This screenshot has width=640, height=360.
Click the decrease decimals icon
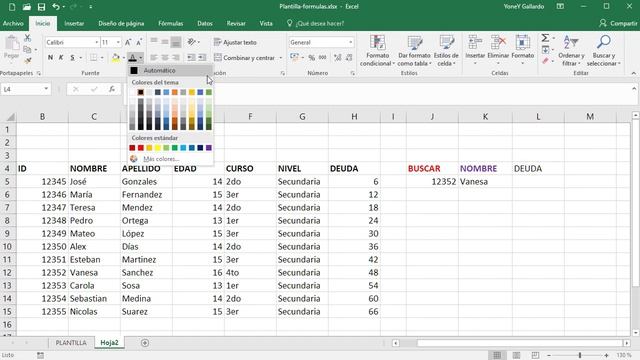pyautogui.click(x=349, y=58)
